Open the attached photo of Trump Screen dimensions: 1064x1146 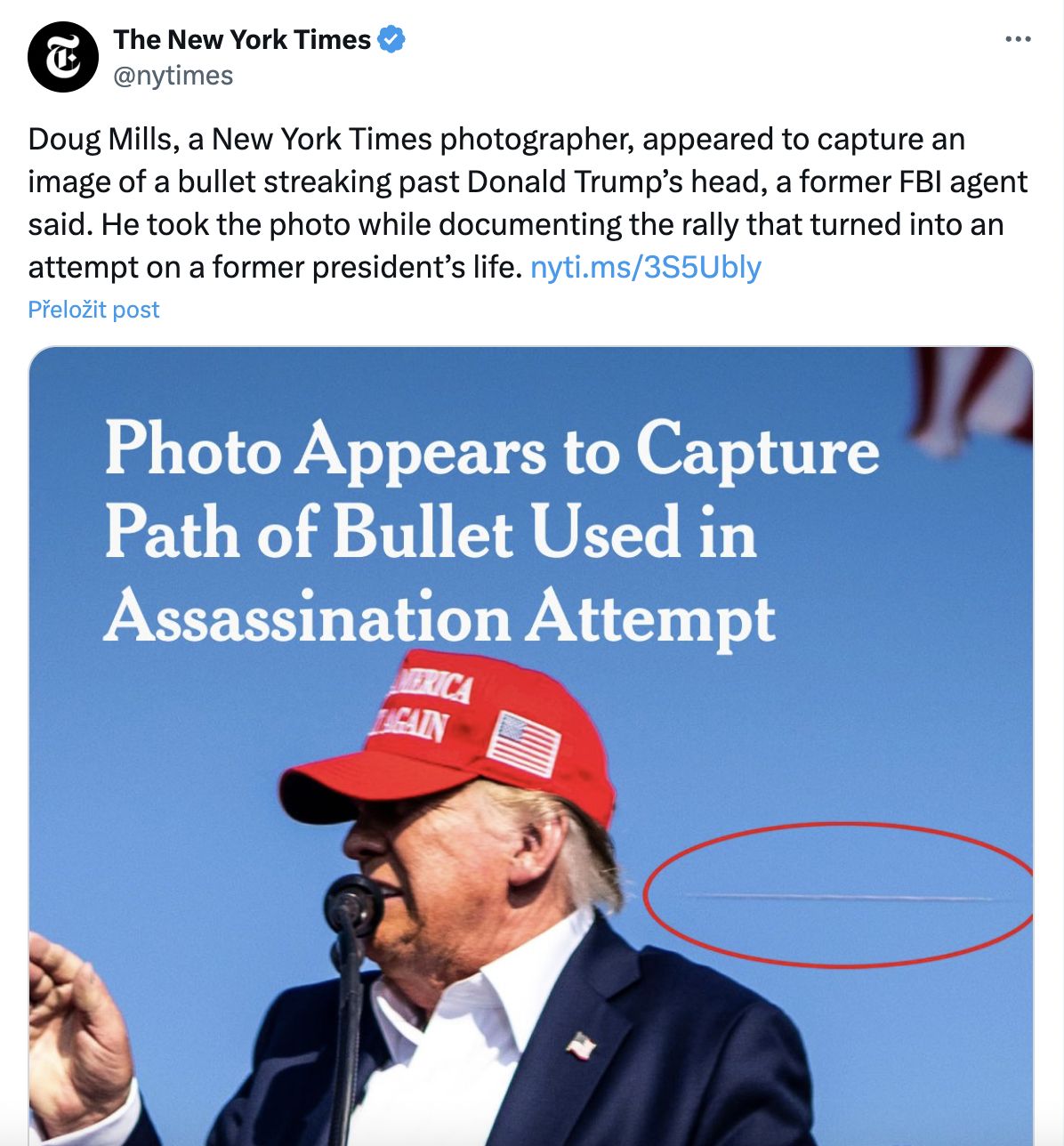[x=531, y=746]
